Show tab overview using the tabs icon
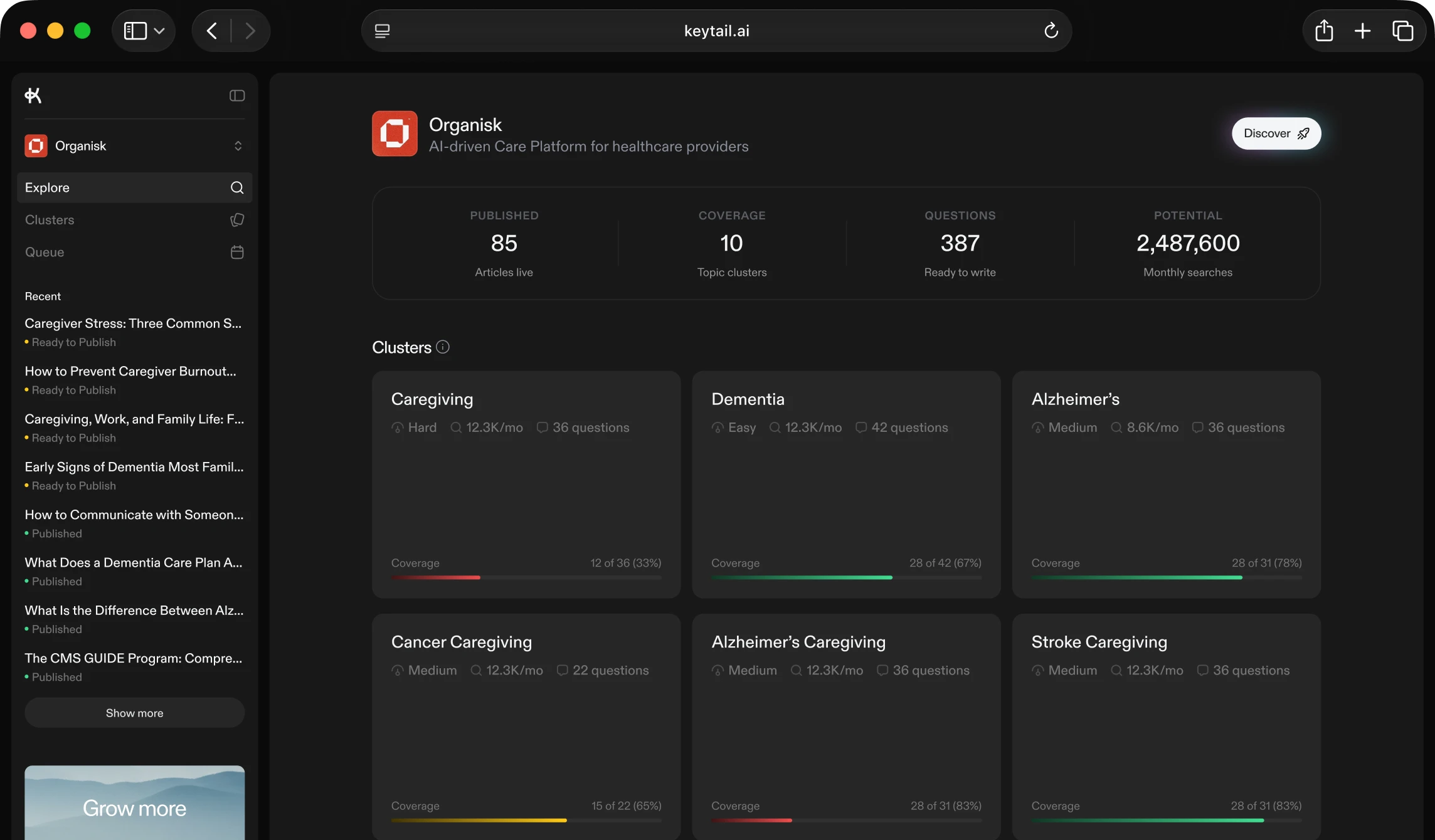Image resolution: width=1435 pixels, height=840 pixels. pos(1403,30)
